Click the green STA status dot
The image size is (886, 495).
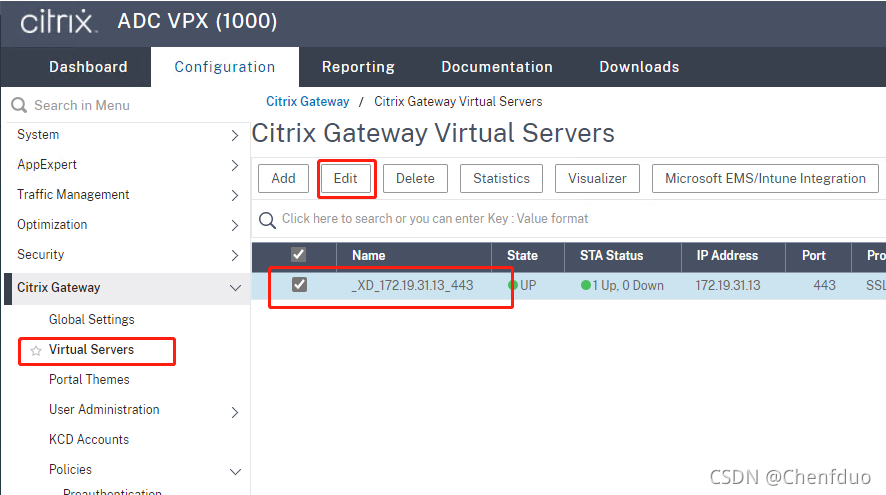click(x=586, y=285)
